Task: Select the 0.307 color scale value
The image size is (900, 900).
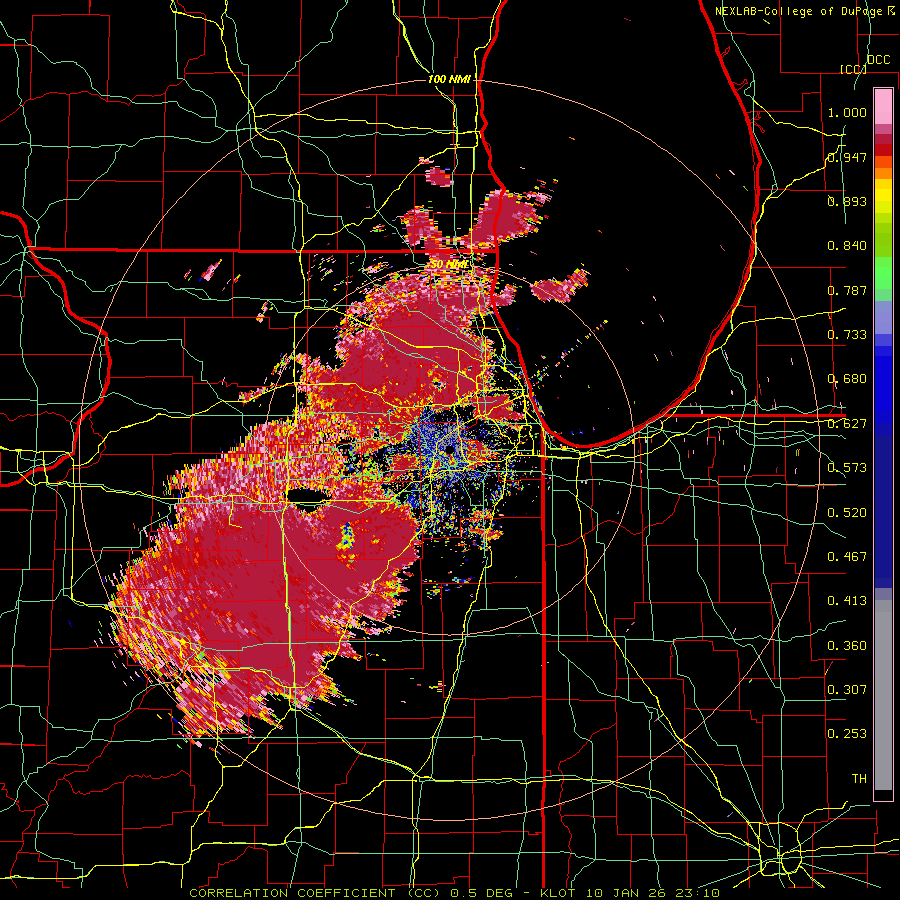Action: pyautogui.click(x=847, y=690)
